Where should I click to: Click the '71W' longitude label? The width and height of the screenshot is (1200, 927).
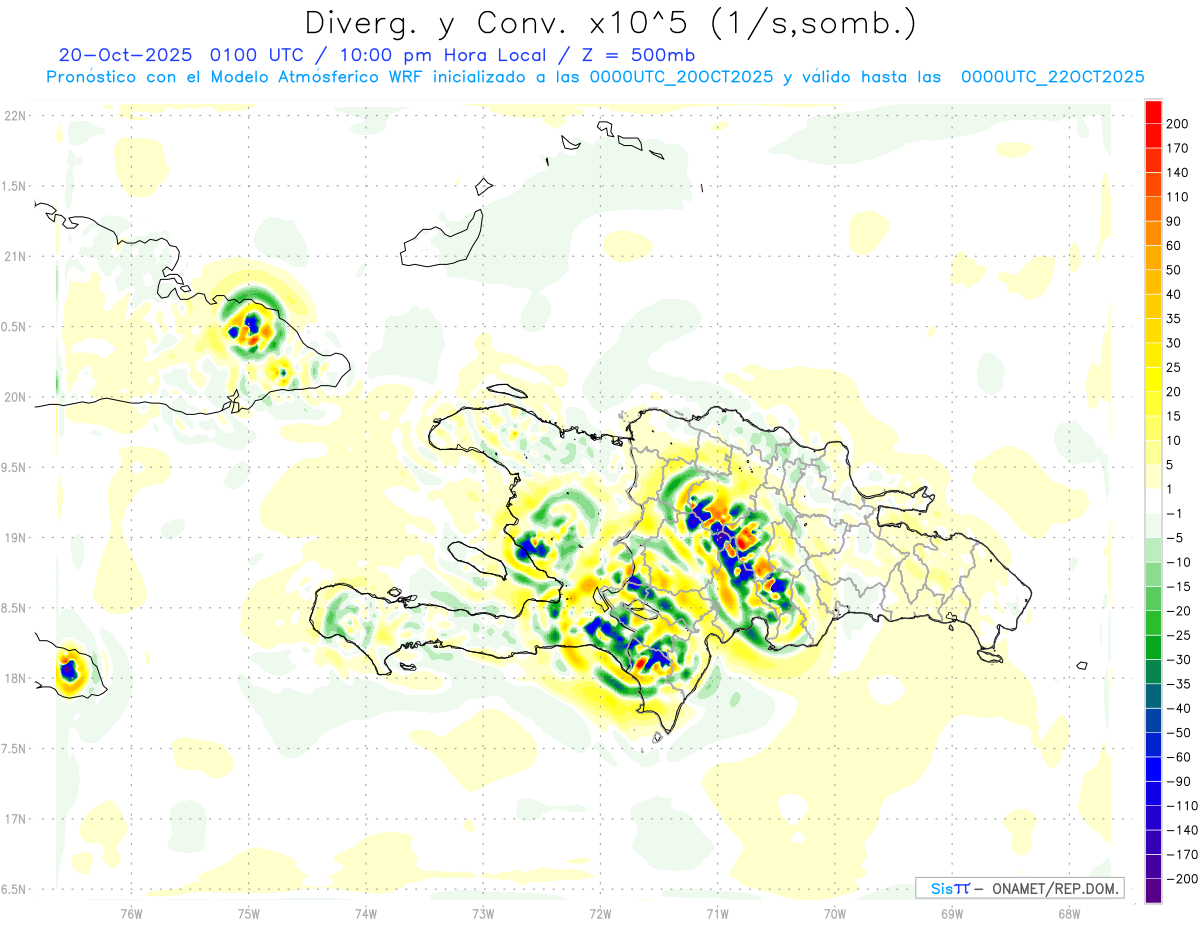(x=717, y=913)
